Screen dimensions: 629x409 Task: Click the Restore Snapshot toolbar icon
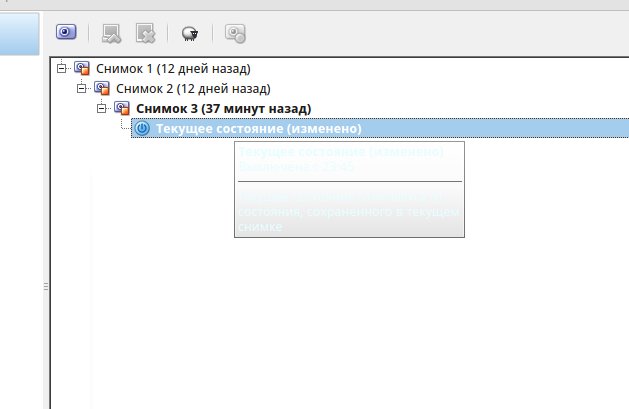(112, 33)
